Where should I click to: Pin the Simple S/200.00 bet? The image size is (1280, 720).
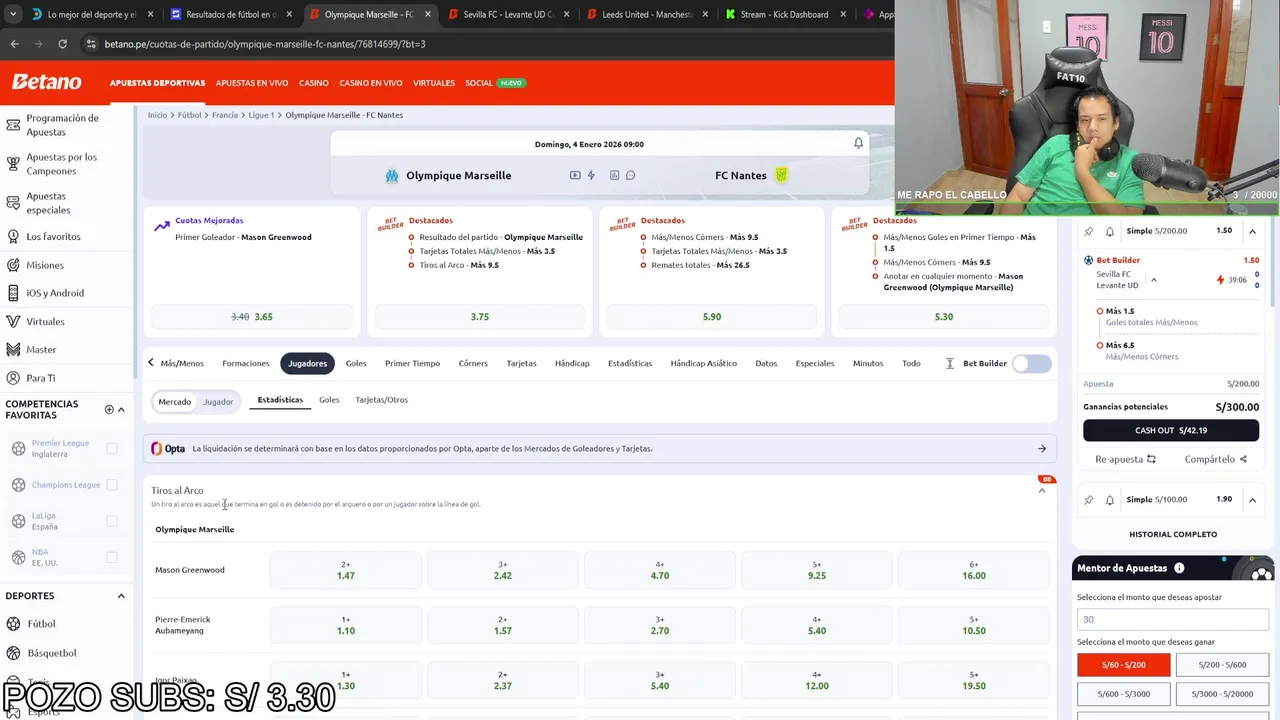click(x=1089, y=231)
